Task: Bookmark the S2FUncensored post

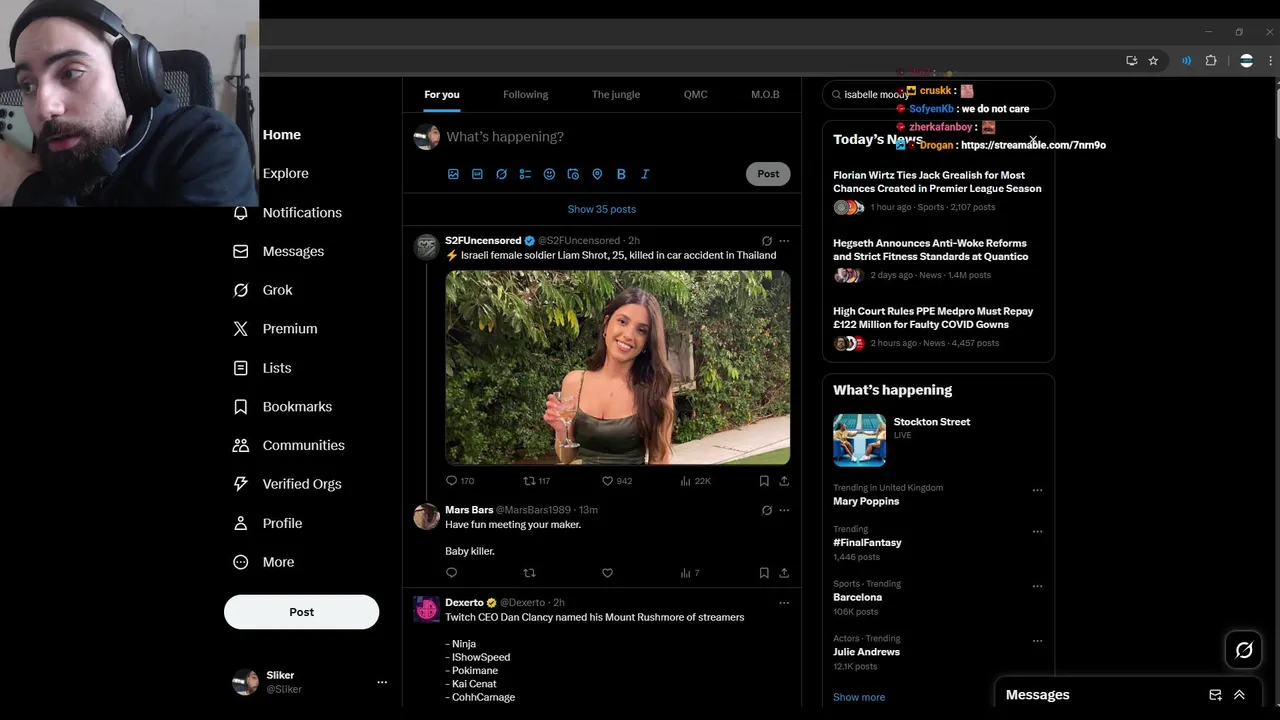Action: pyautogui.click(x=764, y=481)
